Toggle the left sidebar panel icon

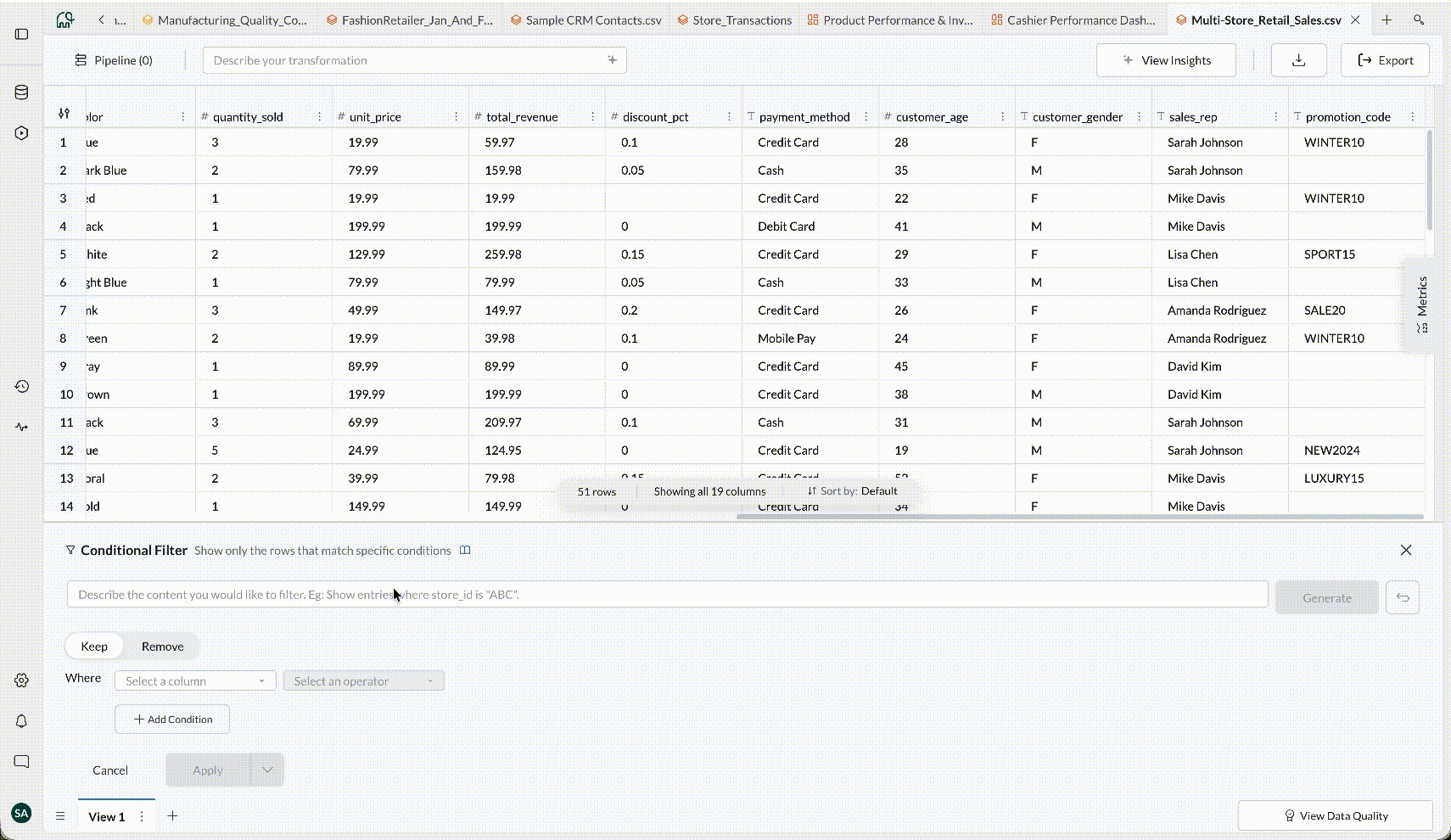tap(22, 34)
